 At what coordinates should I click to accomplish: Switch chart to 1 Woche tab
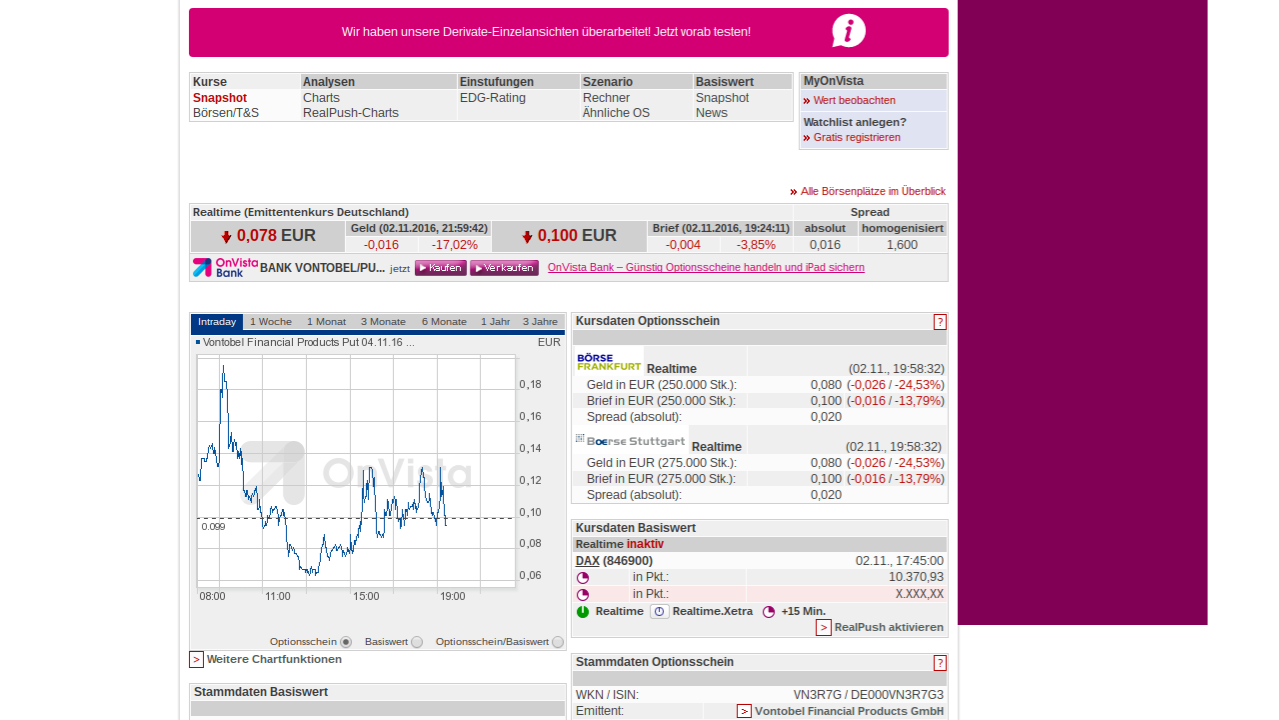(271, 322)
